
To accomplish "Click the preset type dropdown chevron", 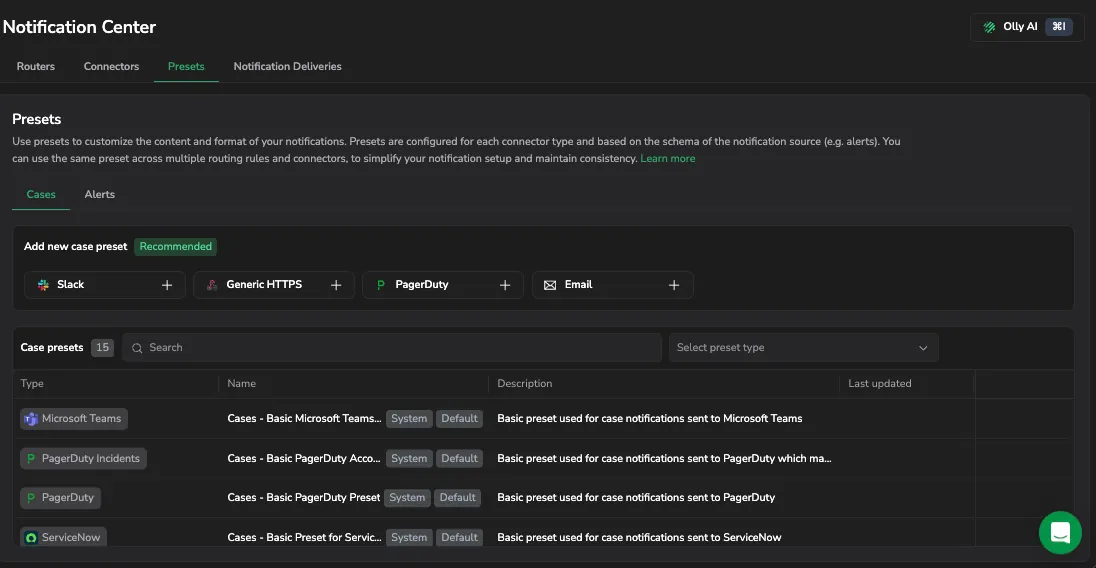I will pyautogui.click(x=923, y=348).
